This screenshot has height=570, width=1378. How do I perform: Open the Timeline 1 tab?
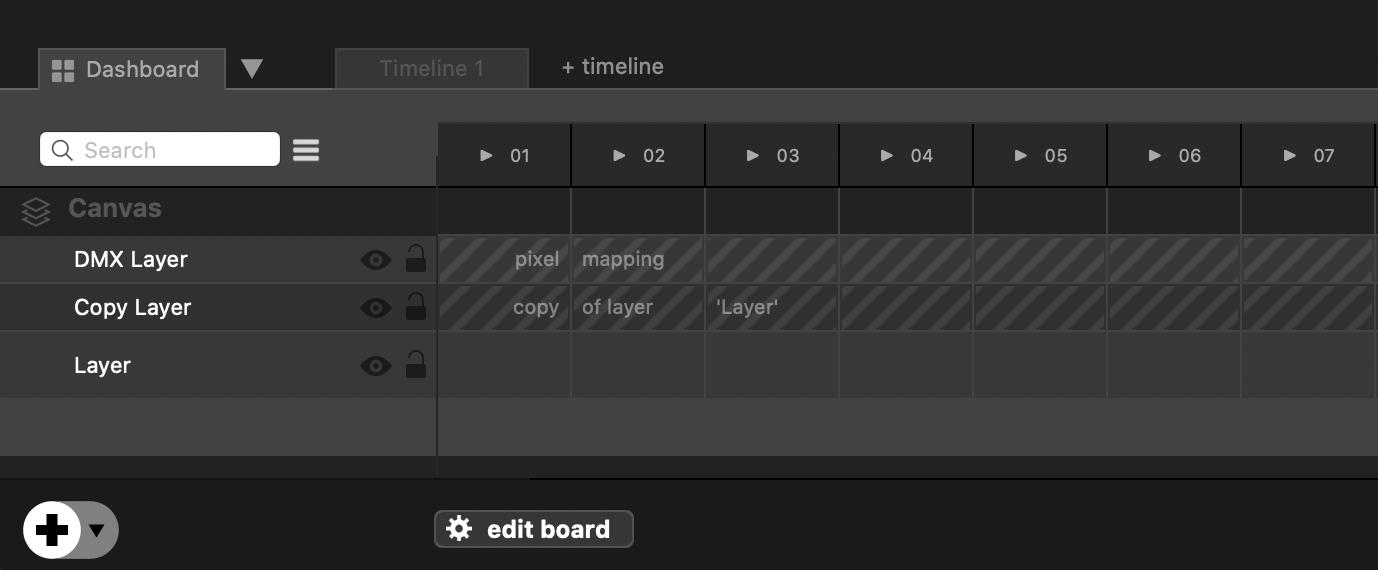pos(431,68)
